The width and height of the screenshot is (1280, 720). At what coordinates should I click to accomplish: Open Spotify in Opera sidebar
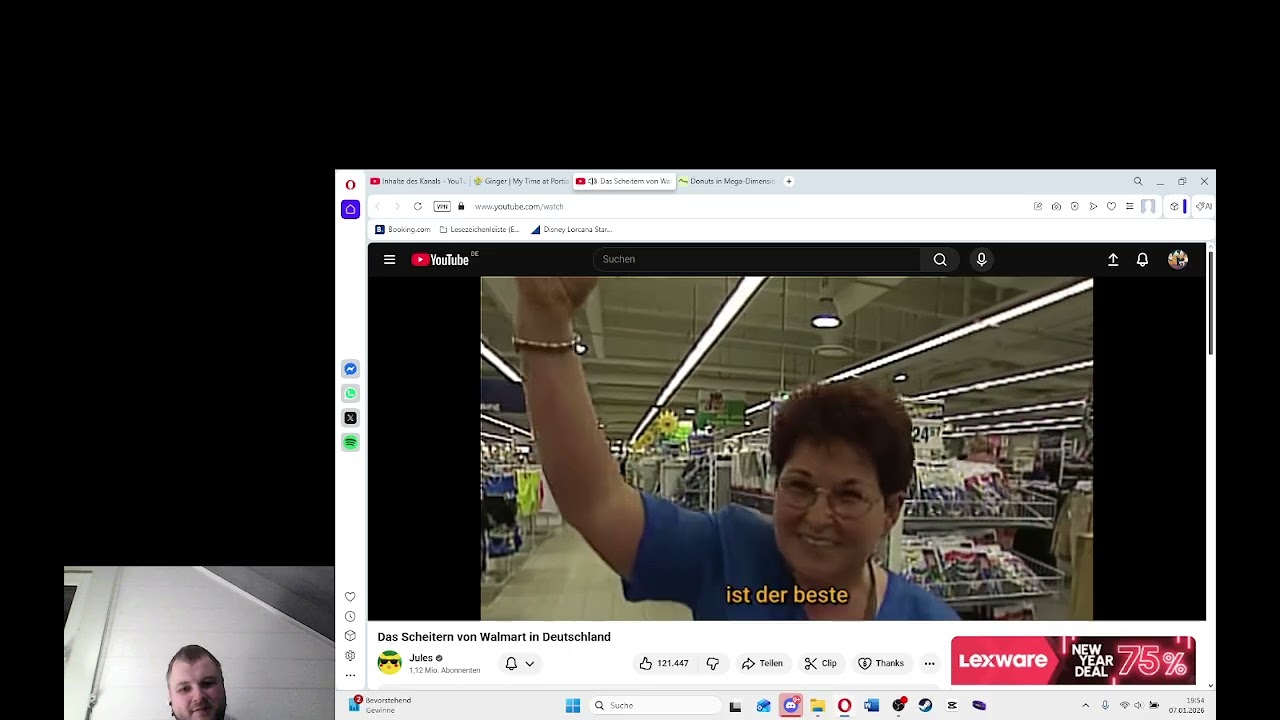[x=350, y=442]
